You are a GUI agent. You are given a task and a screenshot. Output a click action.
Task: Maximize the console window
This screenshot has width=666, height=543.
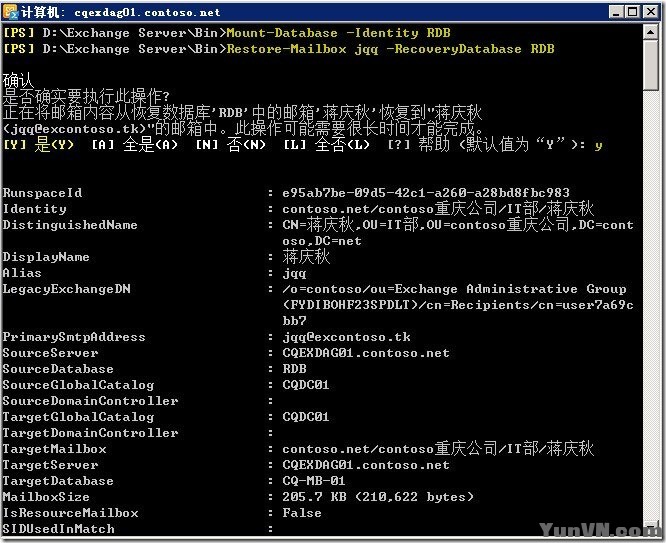click(633, 12)
